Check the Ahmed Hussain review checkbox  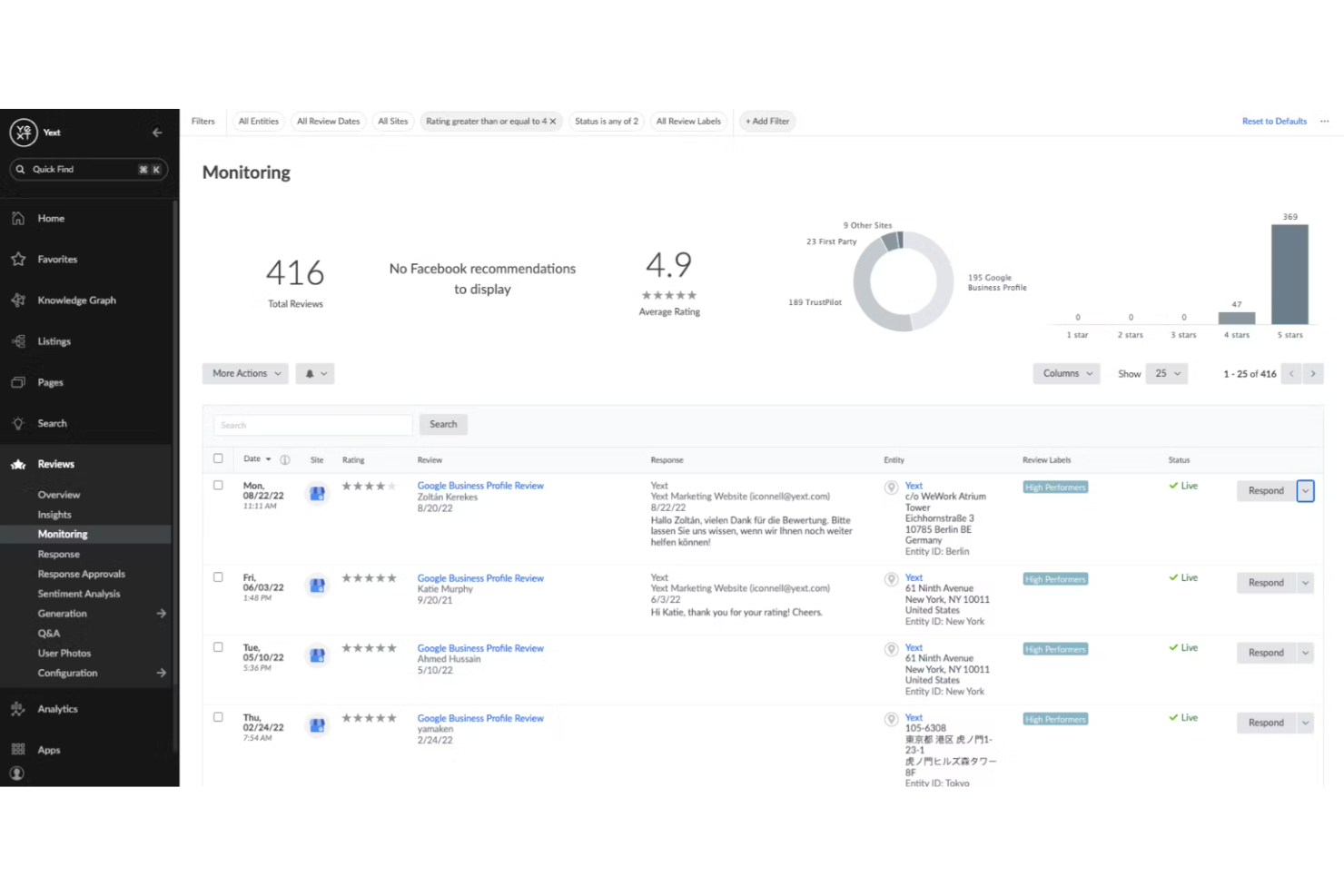pyautogui.click(x=218, y=647)
